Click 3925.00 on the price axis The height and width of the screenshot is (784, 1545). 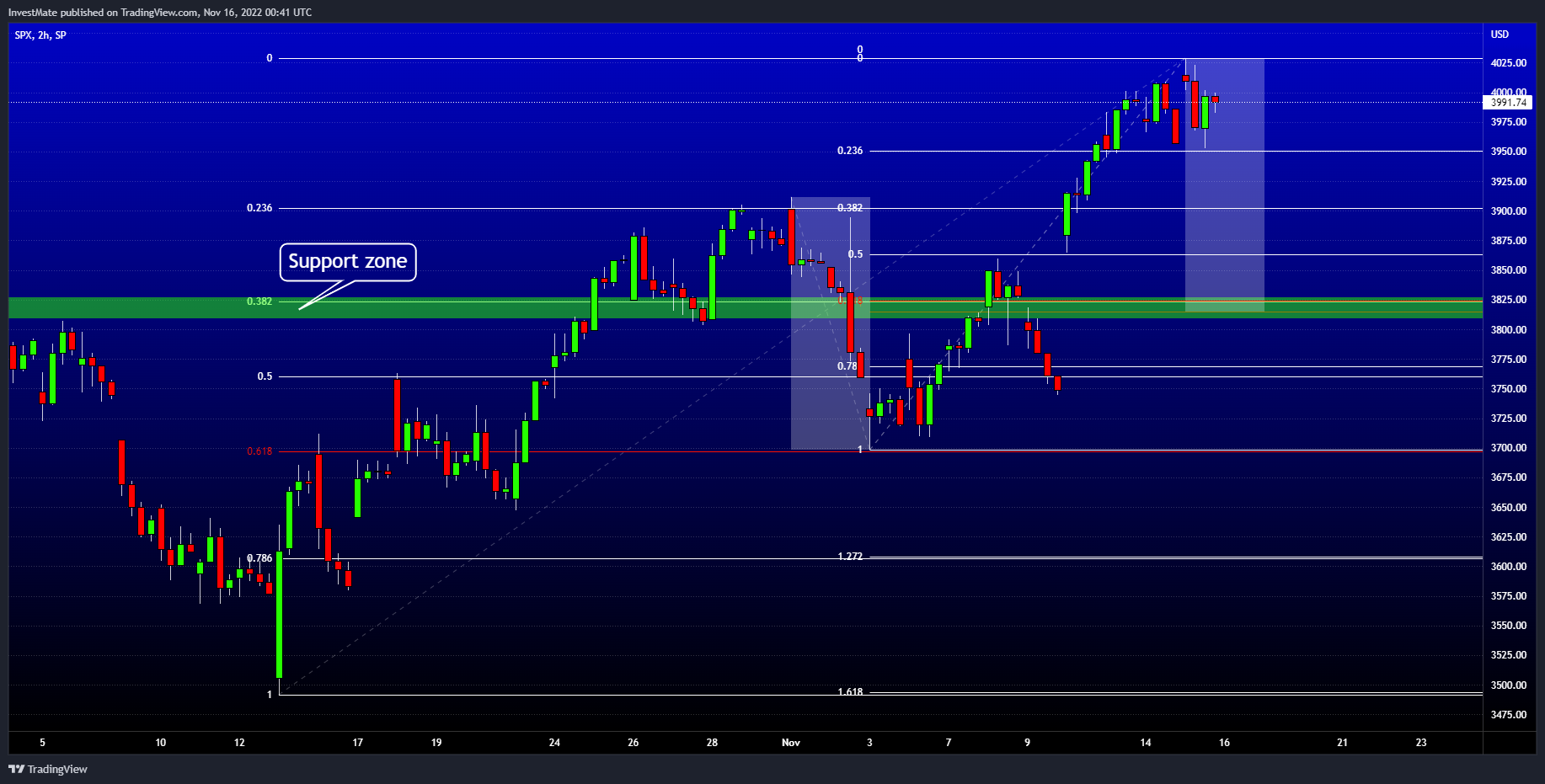pyautogui.click(x=1508, y=182)
